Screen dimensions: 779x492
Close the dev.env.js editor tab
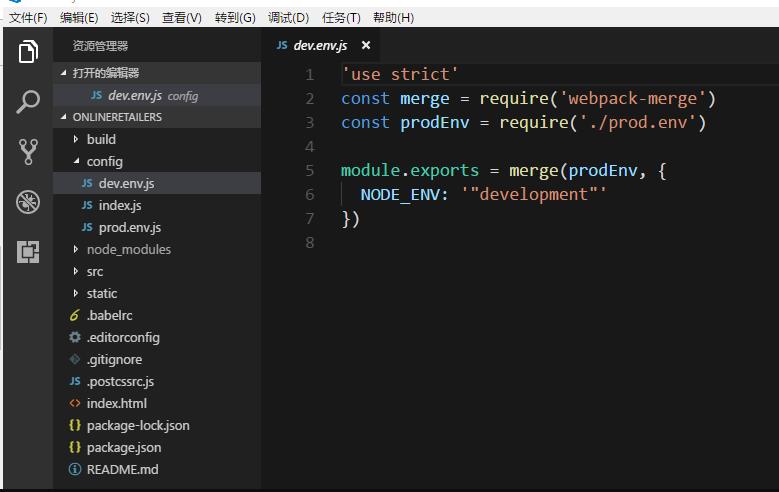point(366,45)
